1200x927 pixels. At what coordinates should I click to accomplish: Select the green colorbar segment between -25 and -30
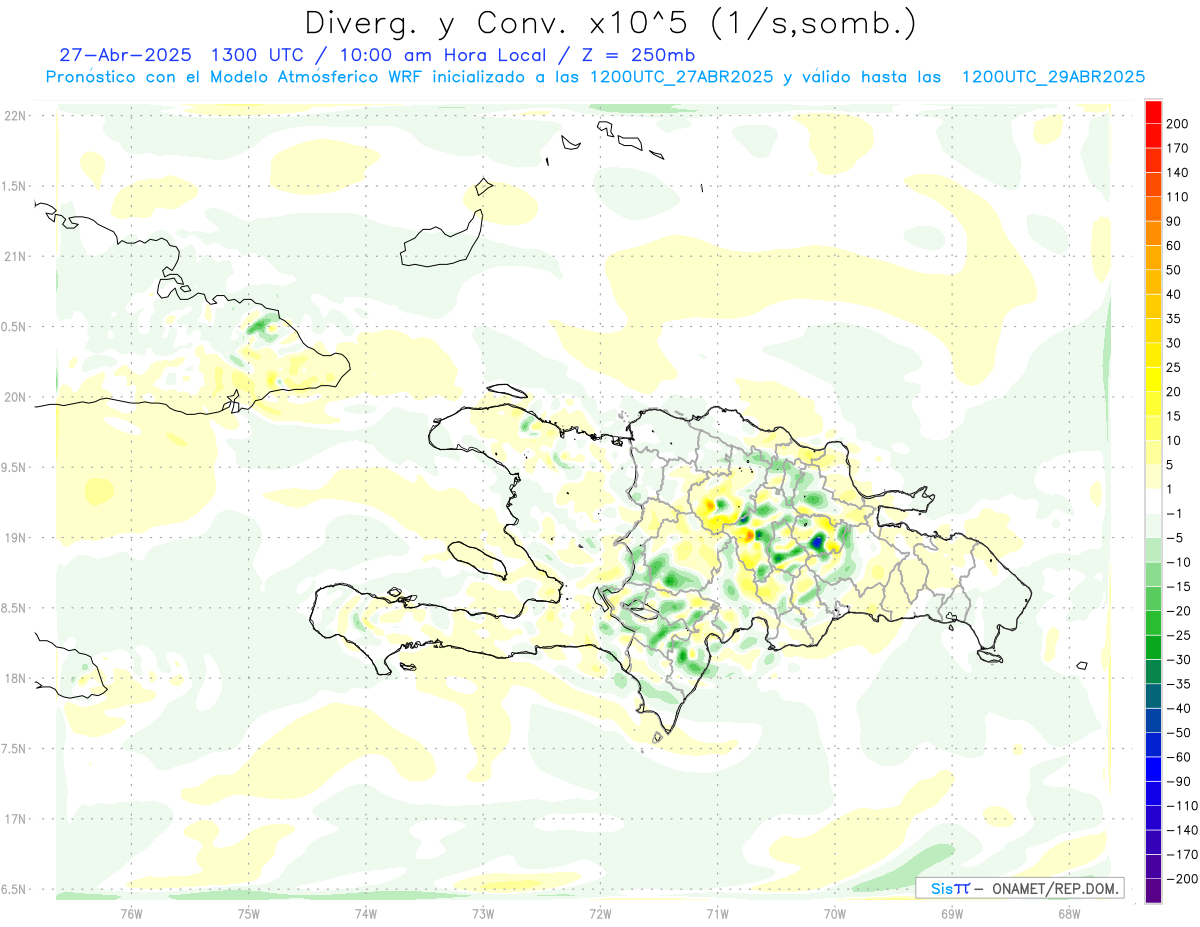pos(1153,647)
